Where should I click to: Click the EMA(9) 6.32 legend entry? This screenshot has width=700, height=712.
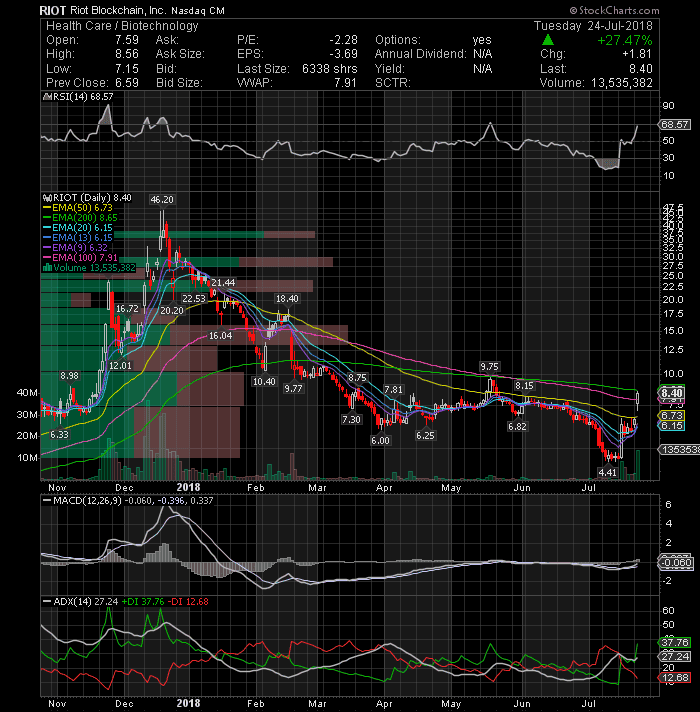[75, 247]
